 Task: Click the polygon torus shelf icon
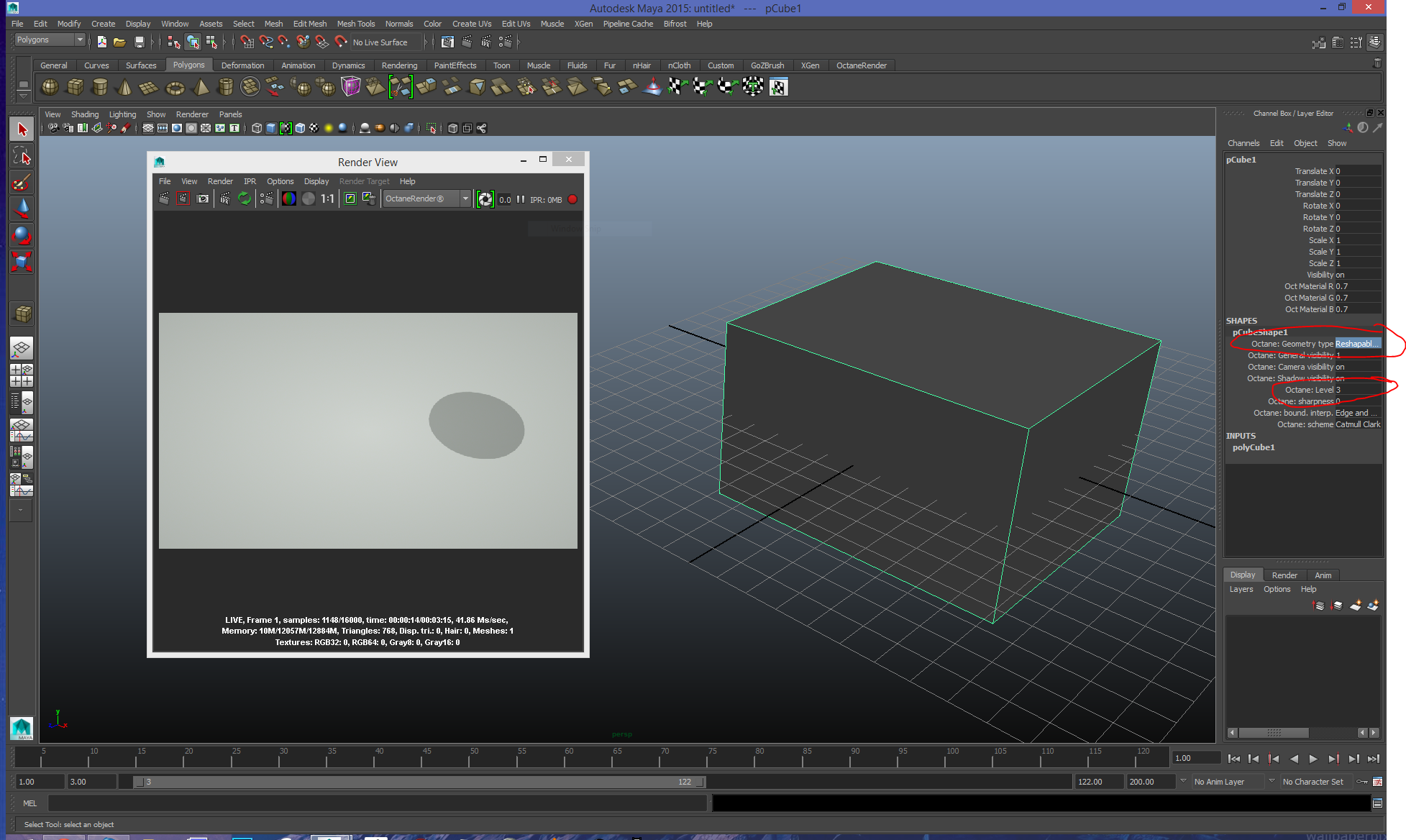coord(175,88)
